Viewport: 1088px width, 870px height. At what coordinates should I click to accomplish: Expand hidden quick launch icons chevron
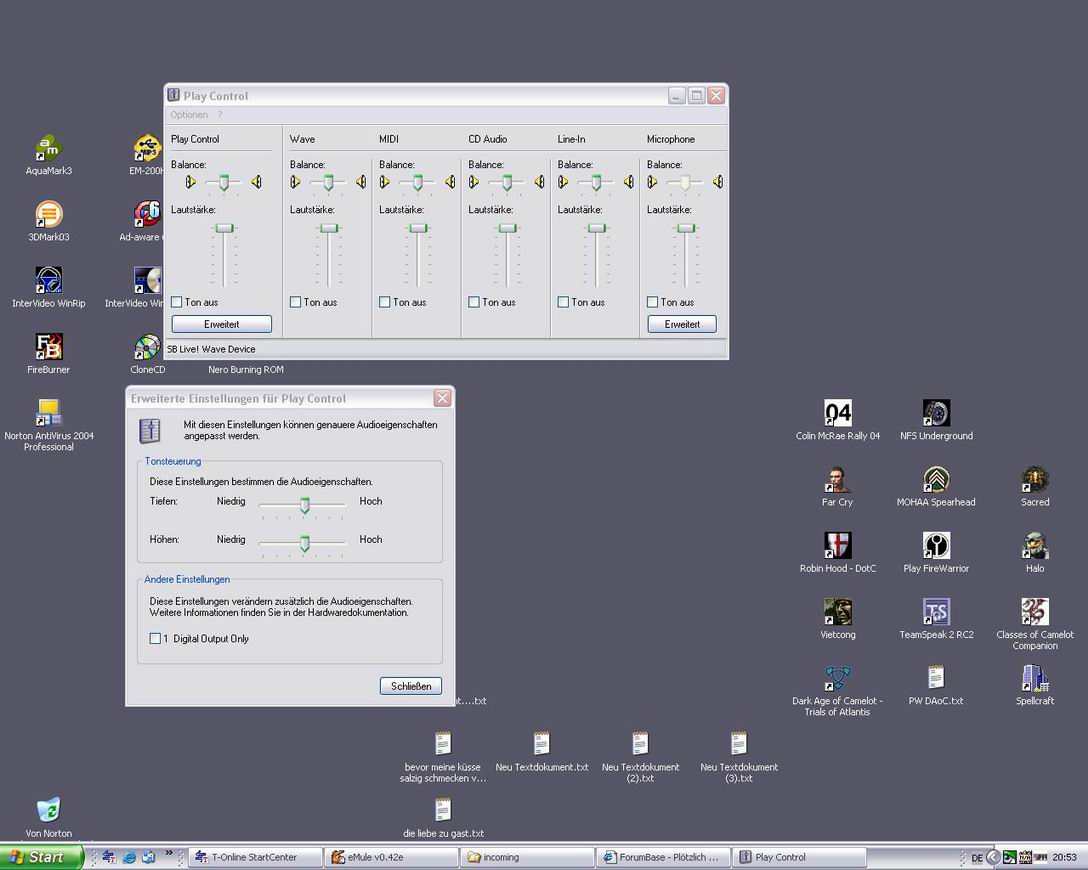coord(168,853)
